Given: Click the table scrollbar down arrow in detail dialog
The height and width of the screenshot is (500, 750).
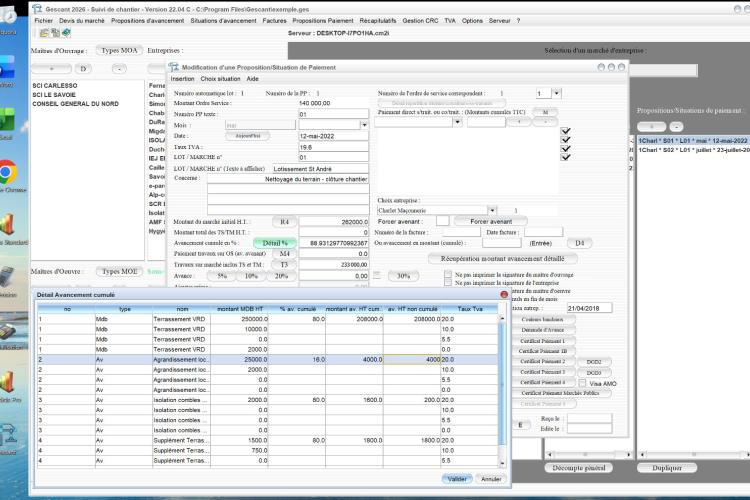Looking at the screenshot, I should [x=502, y=463].
